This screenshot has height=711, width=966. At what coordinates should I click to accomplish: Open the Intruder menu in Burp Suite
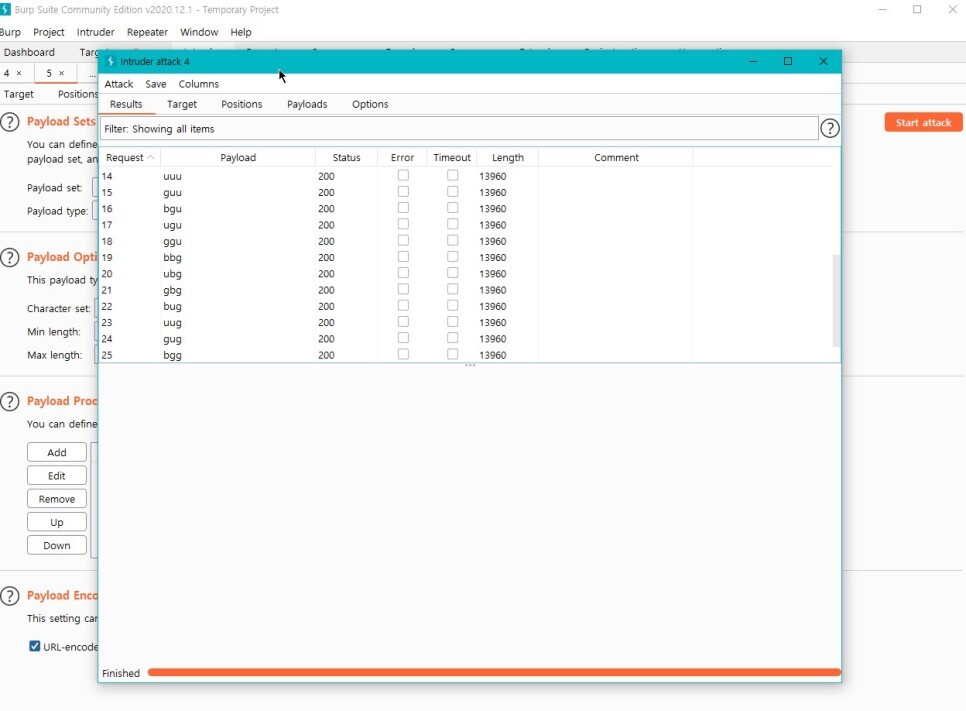(x=95, y=32)
